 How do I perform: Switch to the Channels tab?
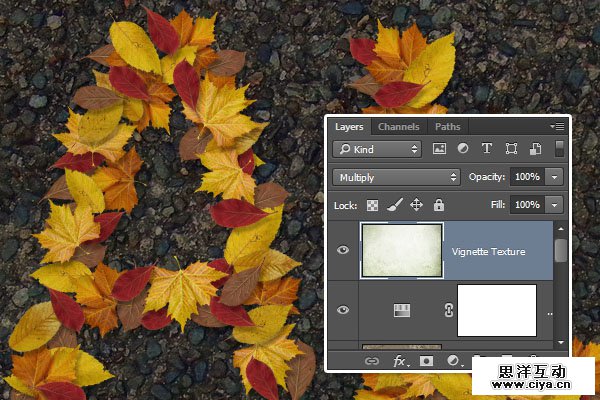(x=398, y=127)
